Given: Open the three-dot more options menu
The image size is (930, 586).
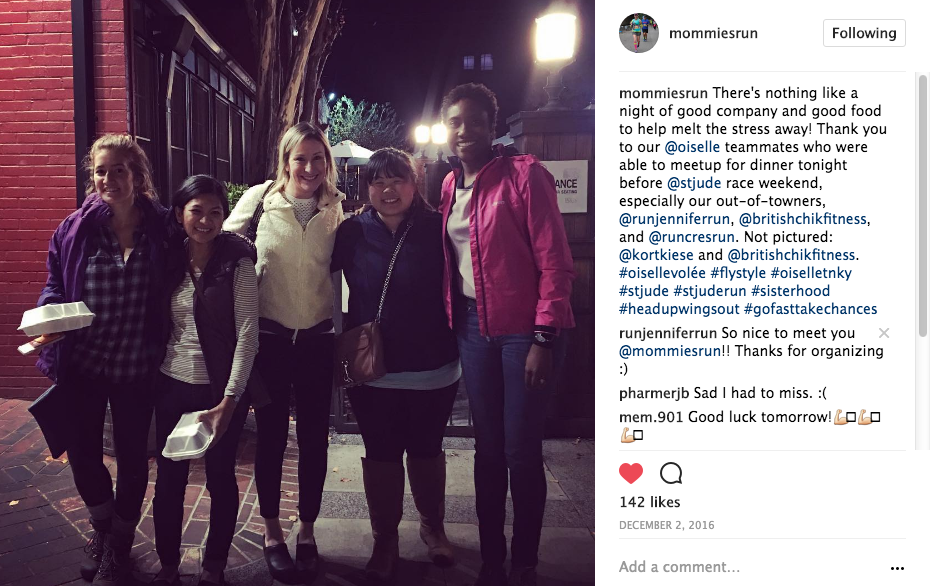Looking at the screenshot, I should pos(897,568).
